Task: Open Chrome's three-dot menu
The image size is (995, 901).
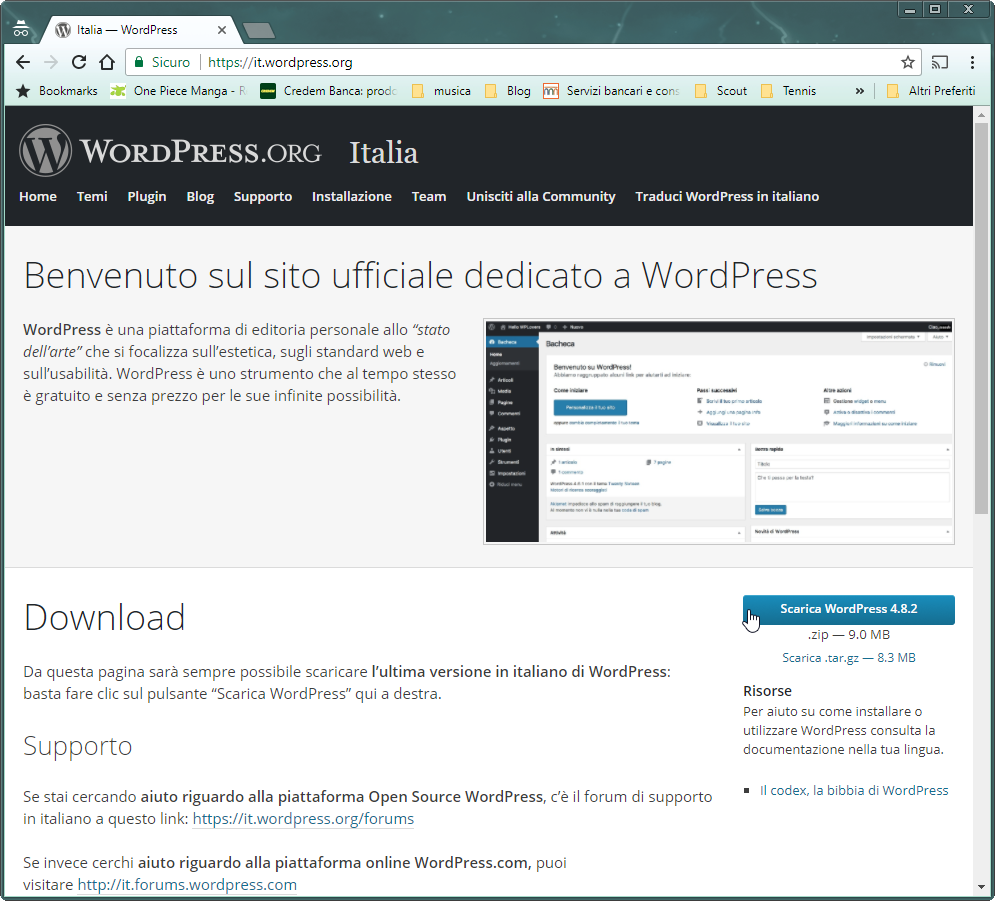Action: pos(972,62)
